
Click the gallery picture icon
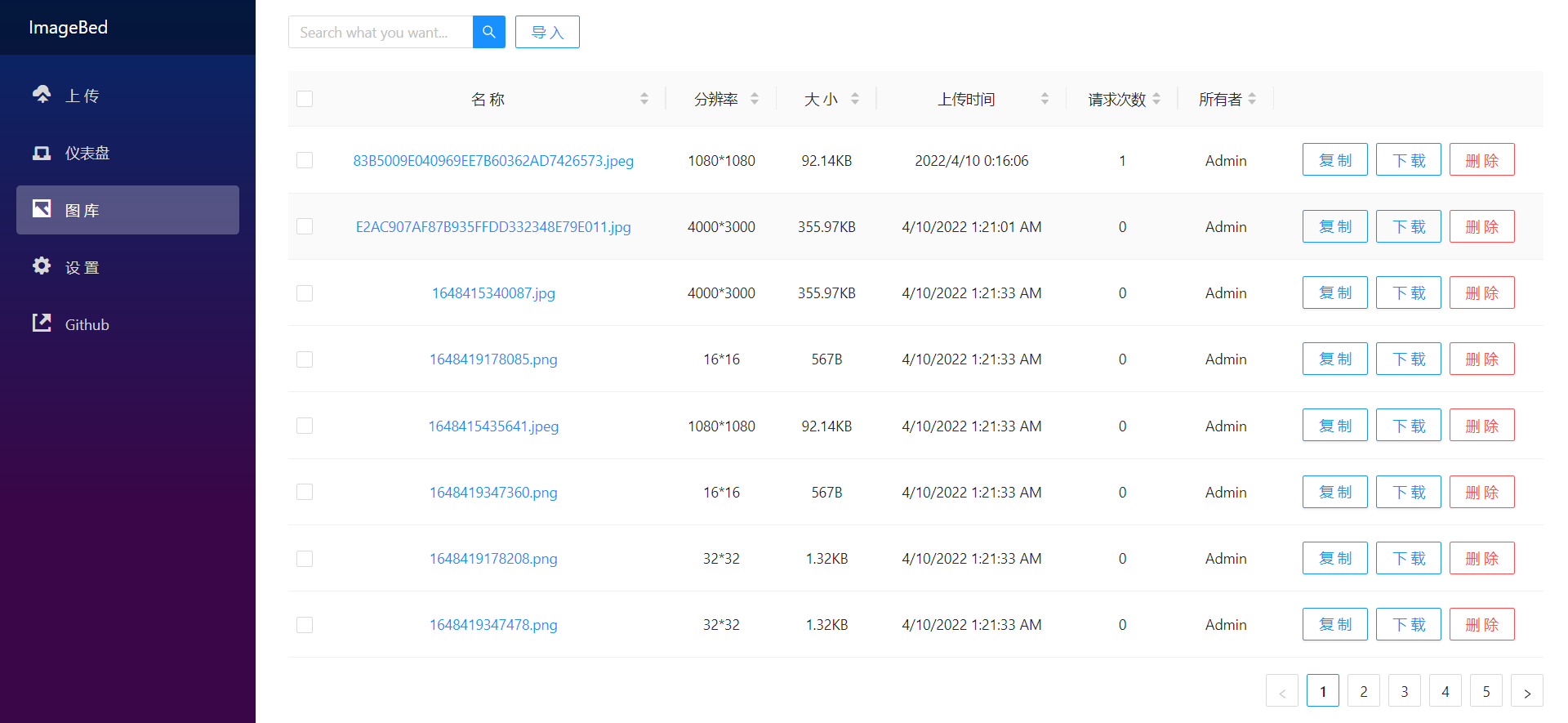(x=42, y=209)
